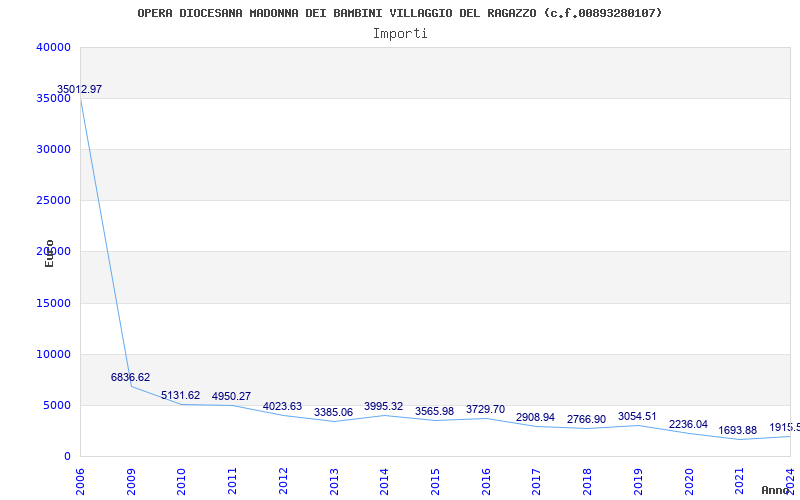Click the y-axis value 10000

(x=53, y=355)
